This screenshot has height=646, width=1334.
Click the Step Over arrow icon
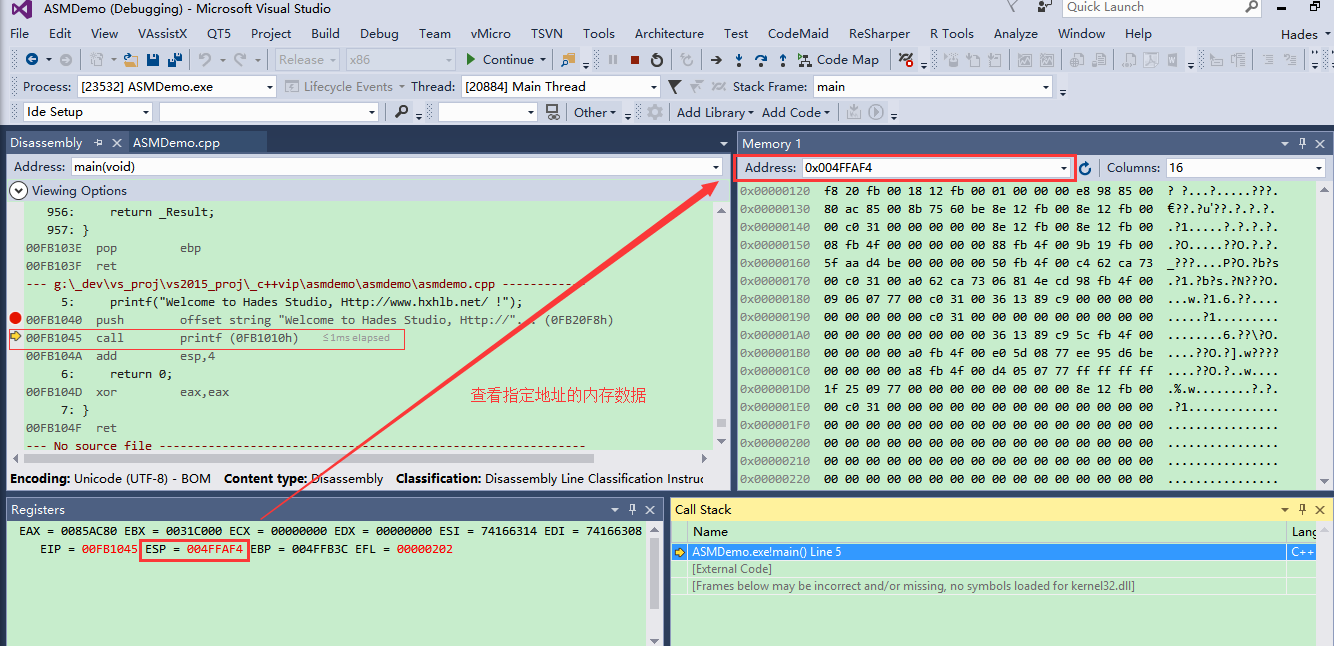coord(761,60)
